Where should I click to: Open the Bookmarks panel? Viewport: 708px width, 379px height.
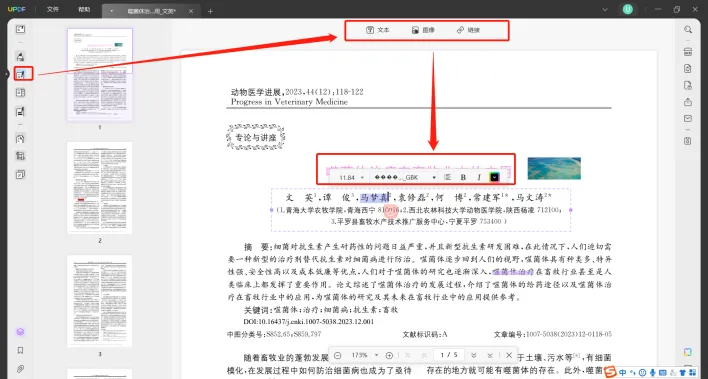click(x=20, y=351)
